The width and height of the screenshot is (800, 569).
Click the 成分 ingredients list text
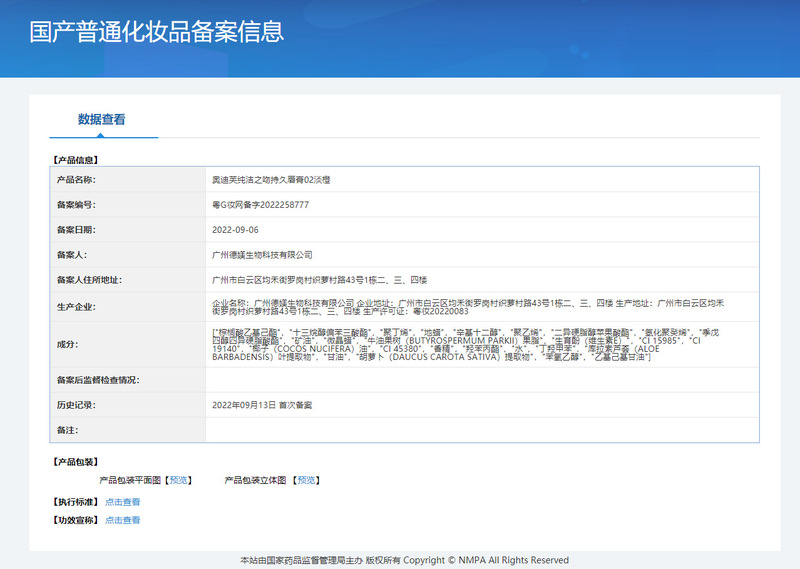click(x=480, y=344)
